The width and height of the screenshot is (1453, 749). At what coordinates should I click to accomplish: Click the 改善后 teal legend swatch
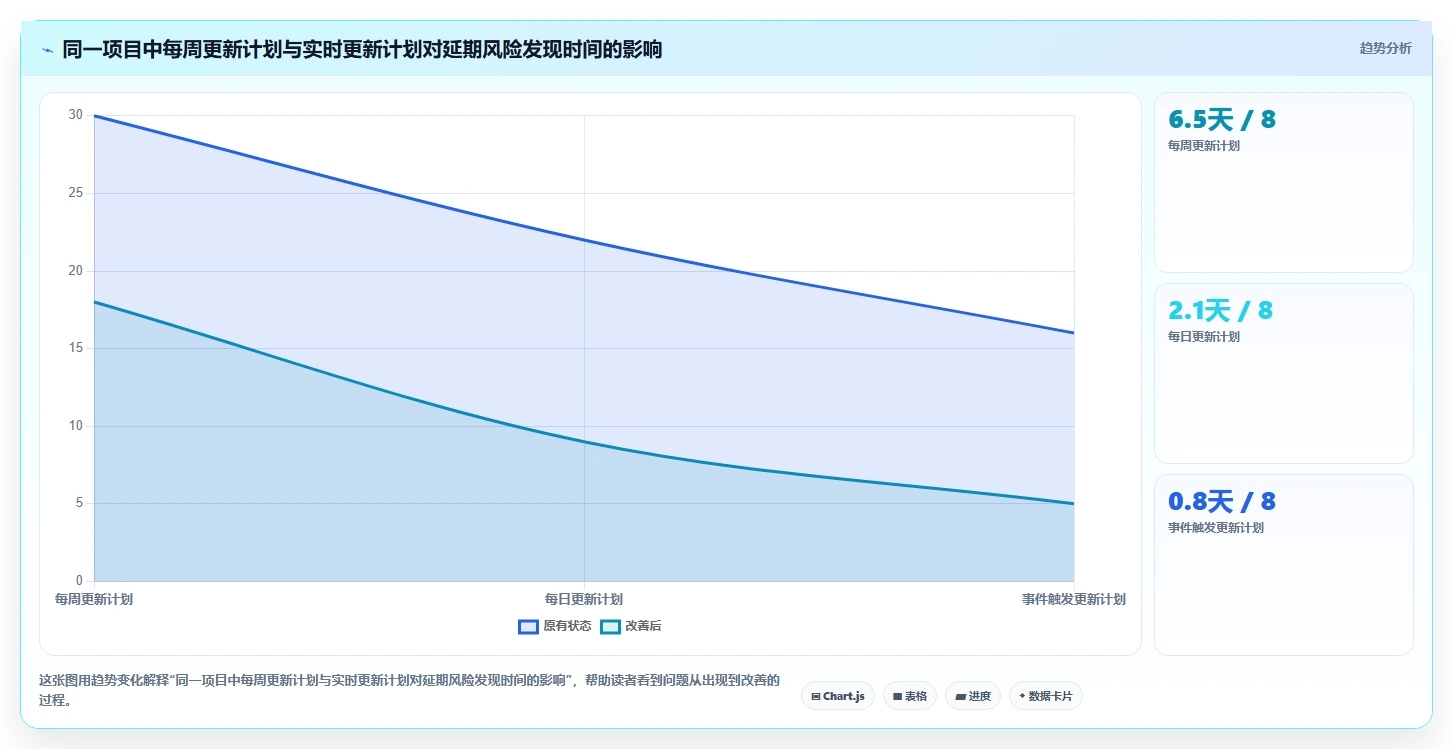click(610, 626)
